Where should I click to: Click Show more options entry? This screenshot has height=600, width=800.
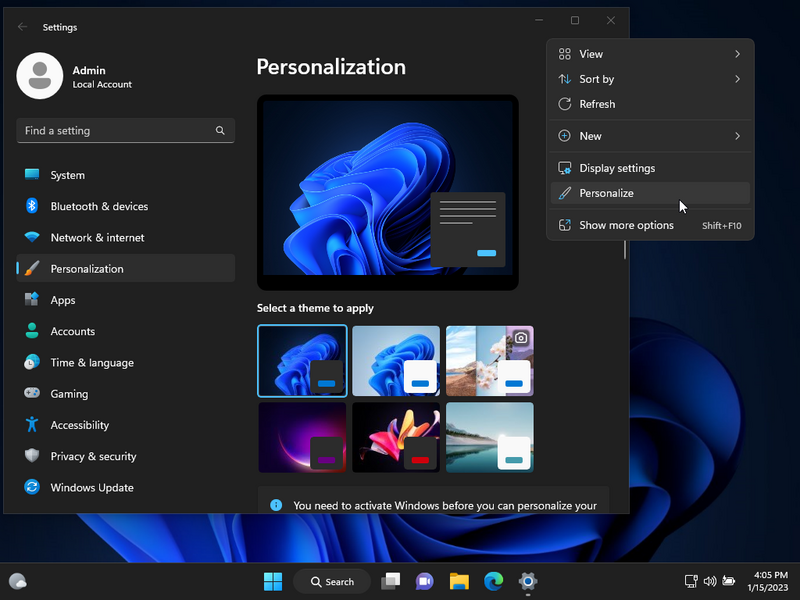click(x=626, y=225)
